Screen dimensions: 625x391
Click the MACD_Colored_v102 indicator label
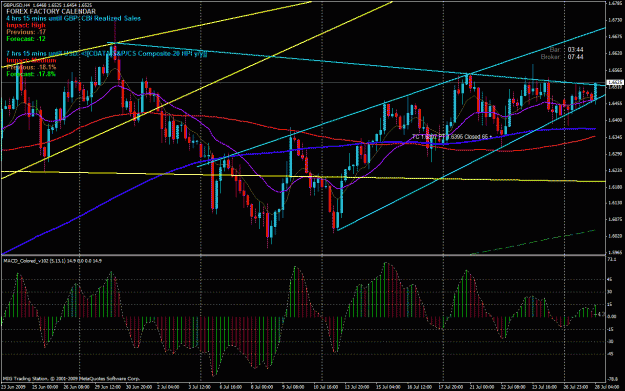coord(52,261)
